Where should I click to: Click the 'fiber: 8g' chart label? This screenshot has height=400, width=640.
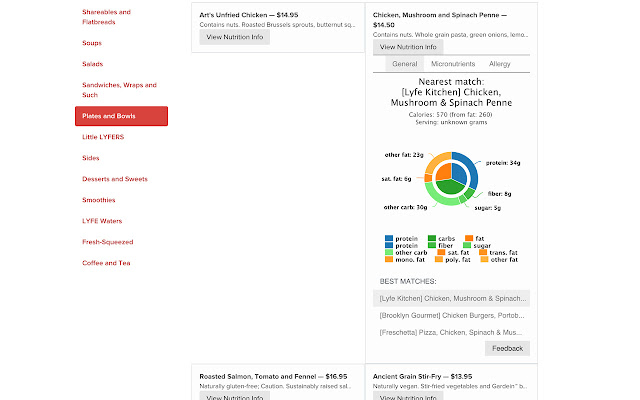[500, 194]
